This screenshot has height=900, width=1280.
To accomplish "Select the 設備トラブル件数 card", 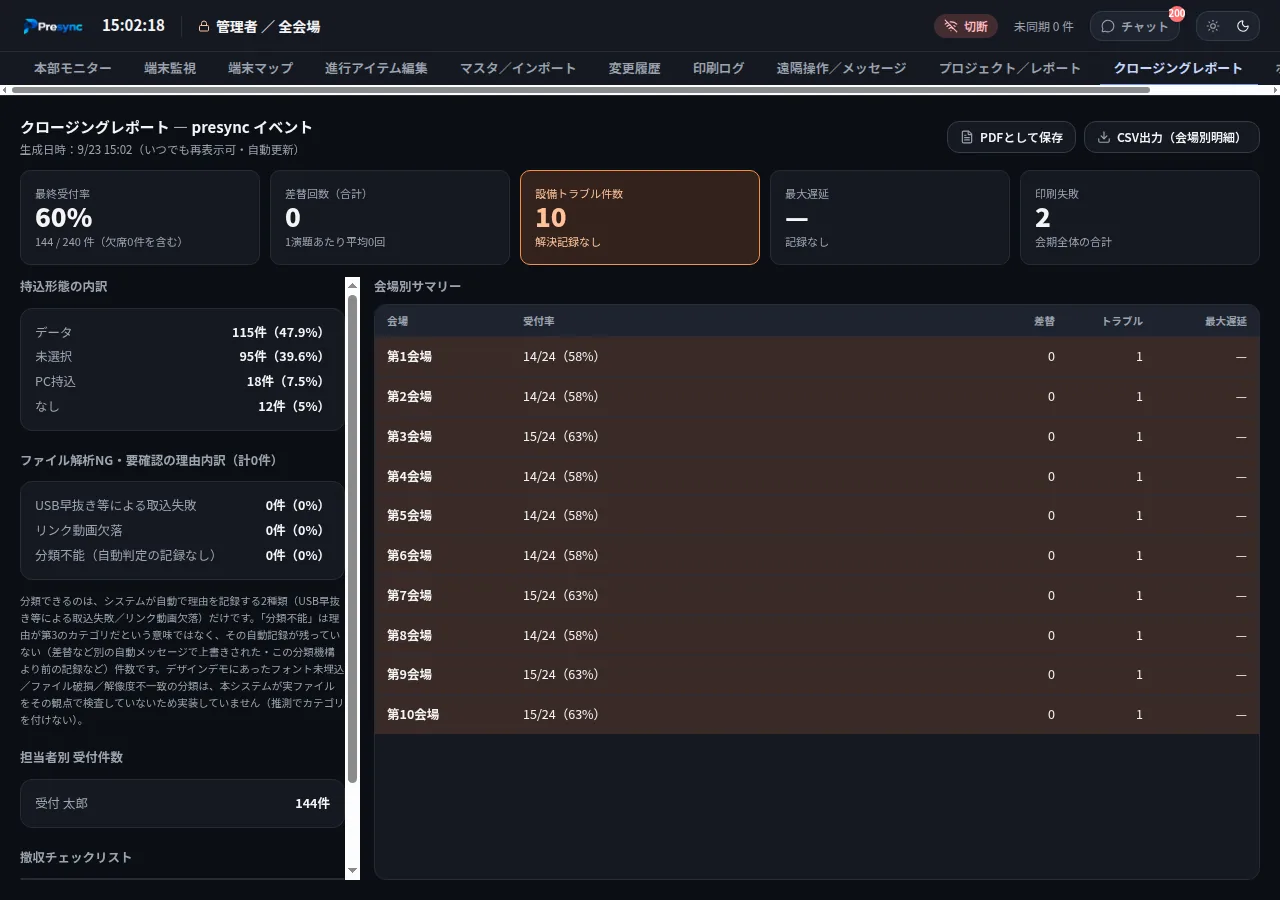I will point(640,217).
